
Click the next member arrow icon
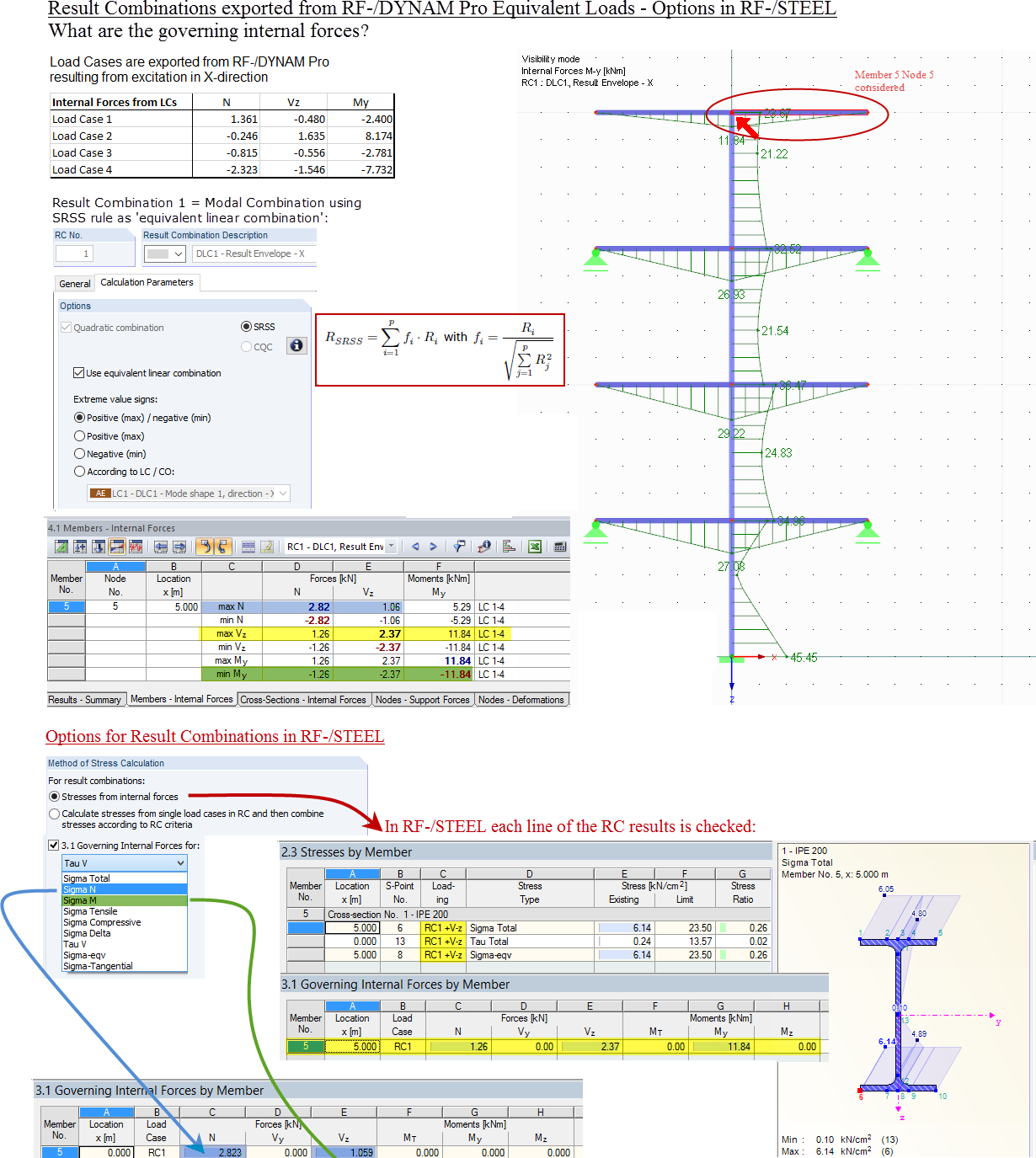(431, 547)
